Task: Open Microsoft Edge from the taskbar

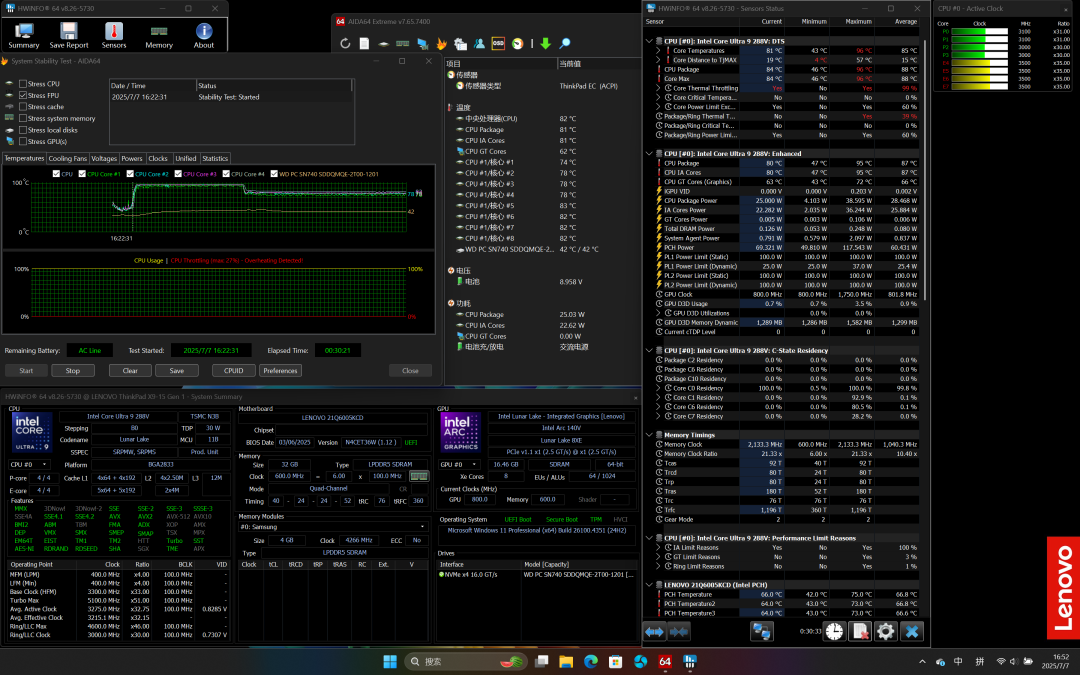Action: pos(591,661)
